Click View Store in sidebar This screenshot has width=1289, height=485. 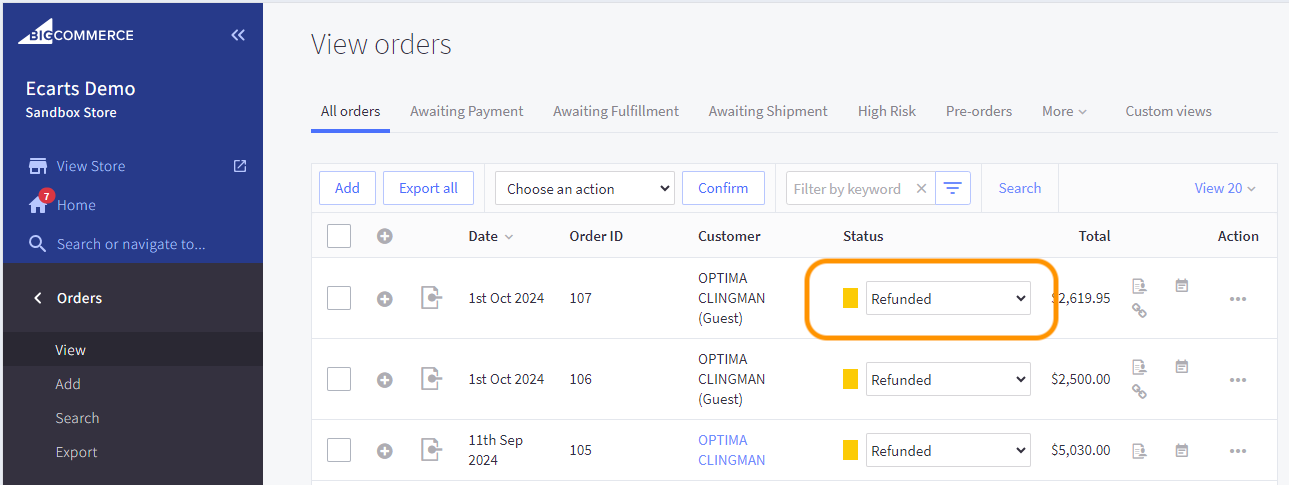tap(91, 166)
